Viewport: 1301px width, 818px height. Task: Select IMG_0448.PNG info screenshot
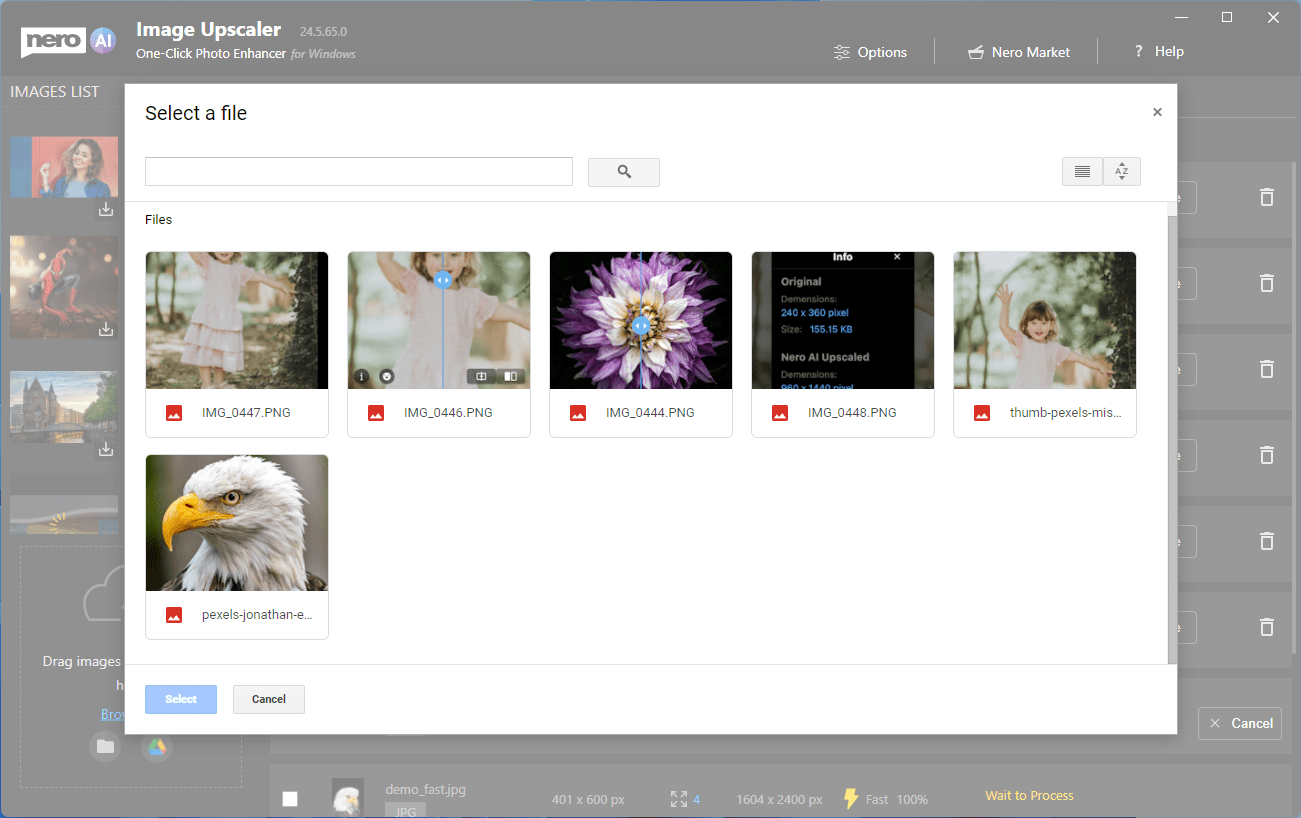pos(843,320)
